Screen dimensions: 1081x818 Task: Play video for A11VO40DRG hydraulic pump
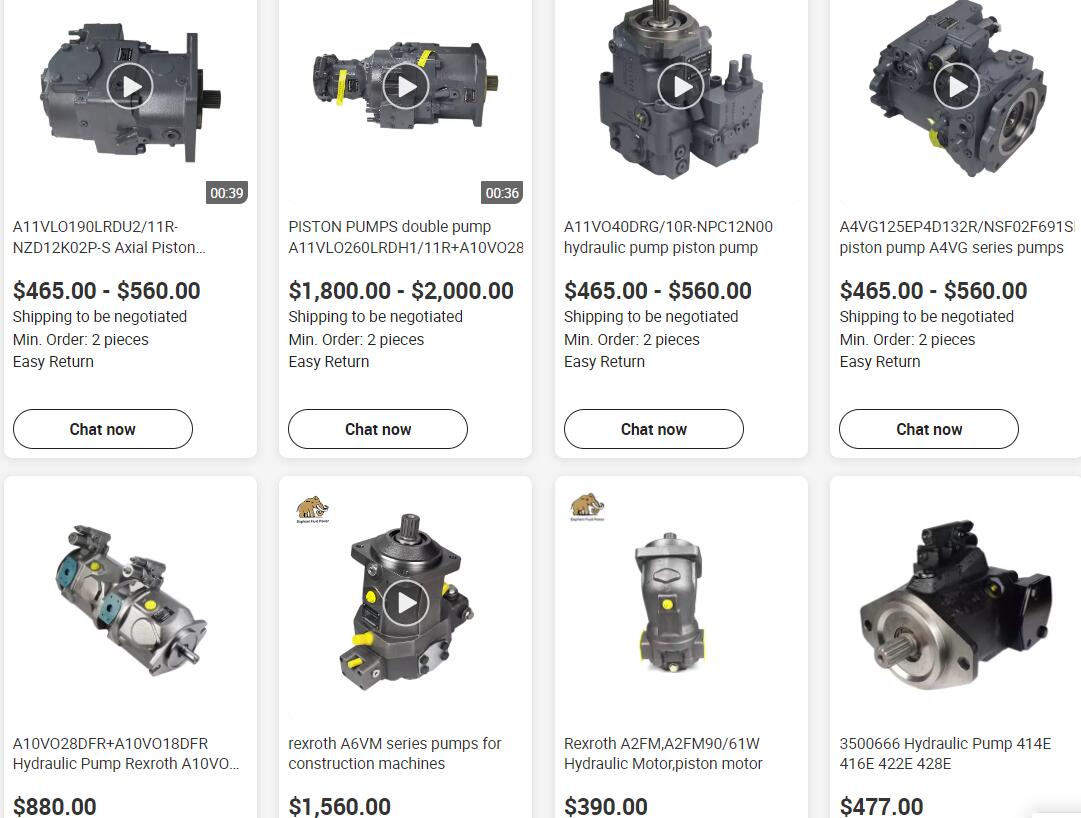pyautogui.click(x=681, y=87)
